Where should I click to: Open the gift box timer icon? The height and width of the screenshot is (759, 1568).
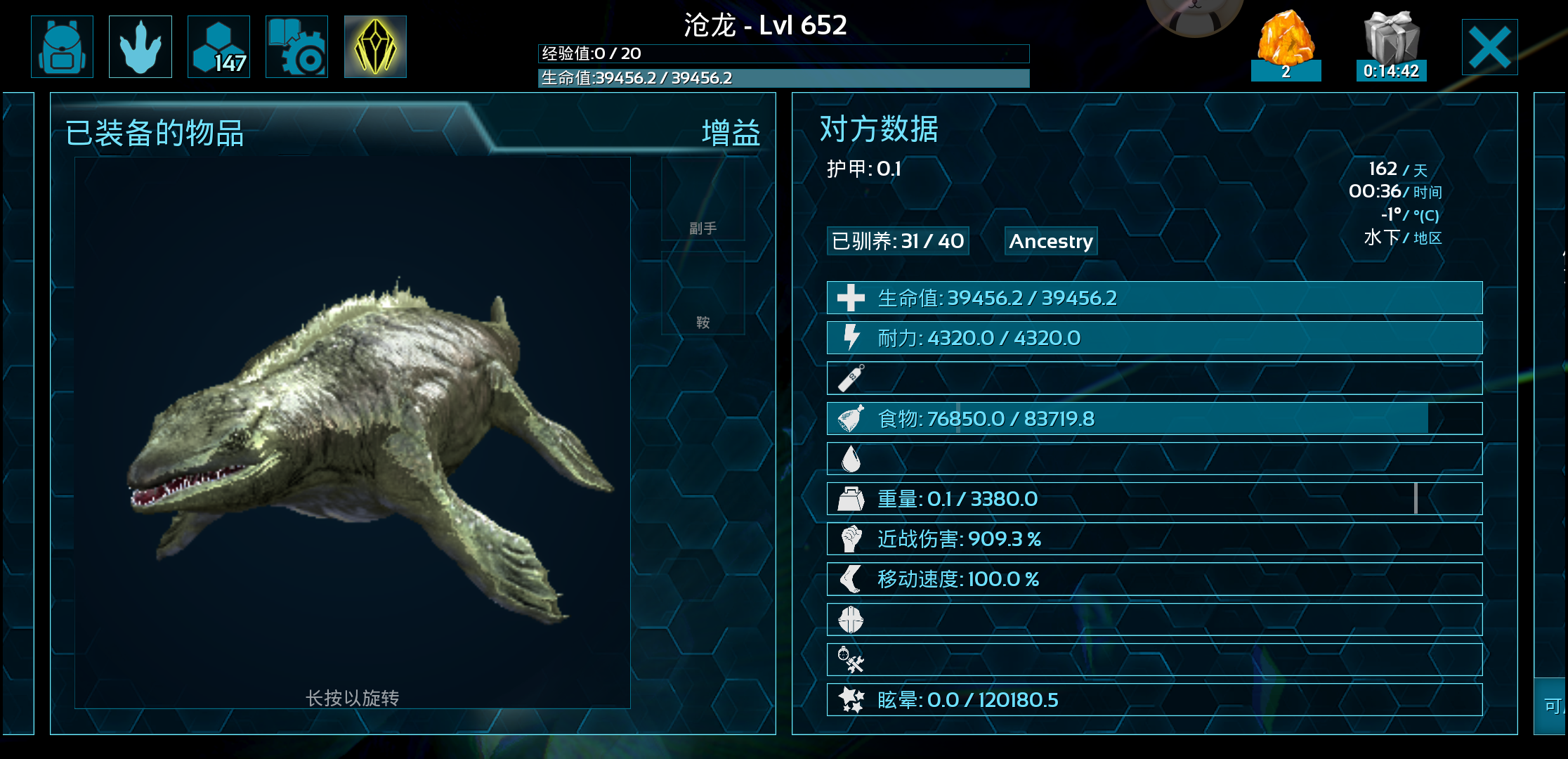(x=1391, y=45)
